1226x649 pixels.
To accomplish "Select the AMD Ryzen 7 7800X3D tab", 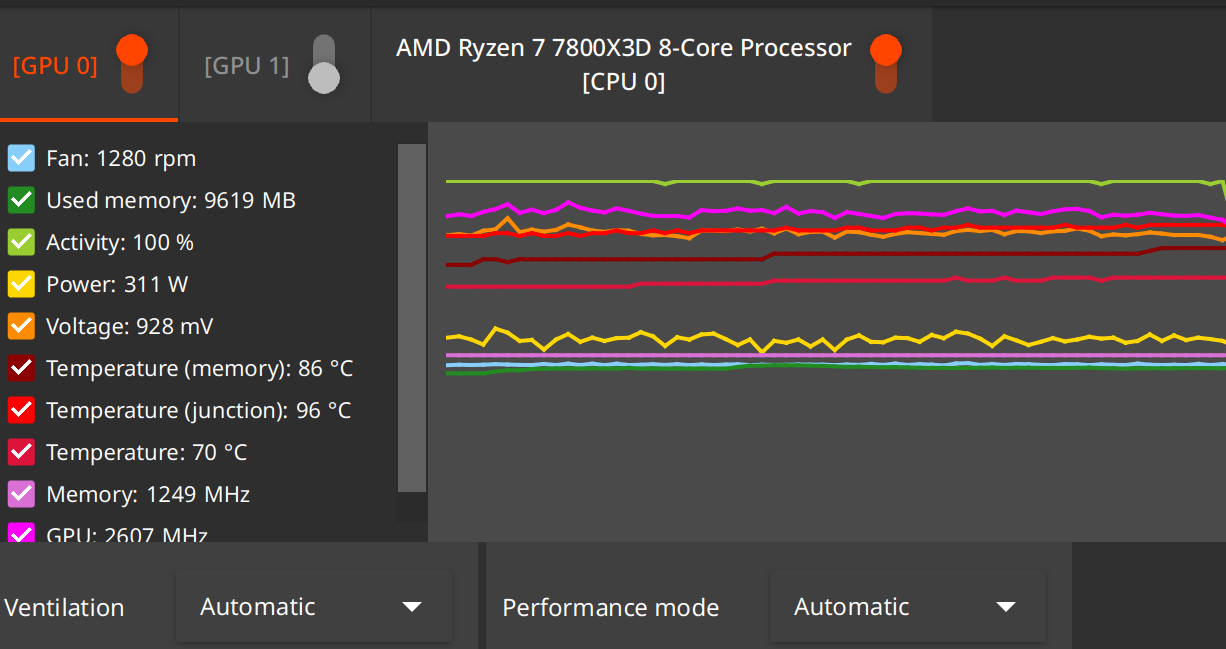I will tap(623, 64).
